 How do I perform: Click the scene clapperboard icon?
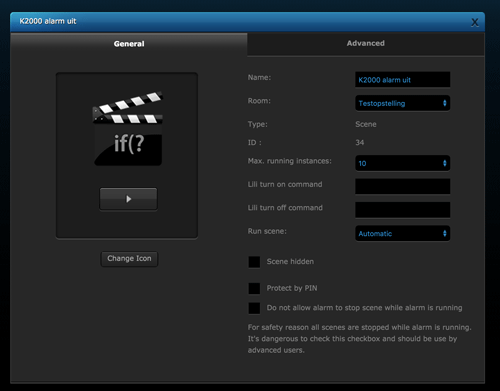tap(128, 129)
